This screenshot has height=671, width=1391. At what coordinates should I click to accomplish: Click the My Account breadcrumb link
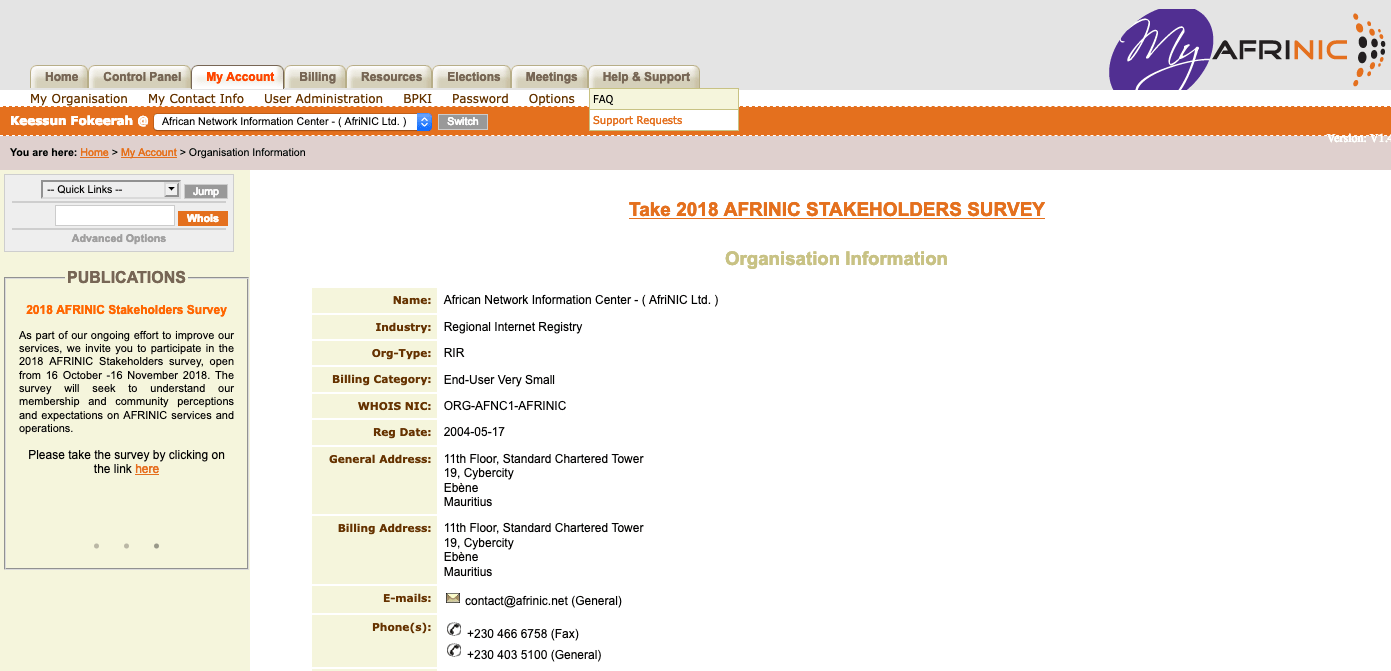pos(149,153)
